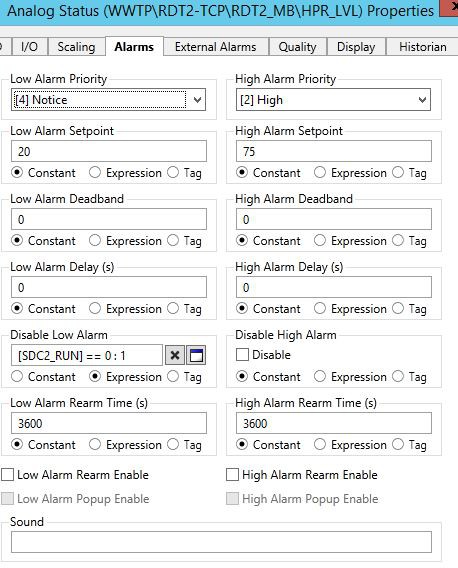The width and height of the screenshot is (458, 568).
Task: Open the Display tab
Action: coord(356,47)
